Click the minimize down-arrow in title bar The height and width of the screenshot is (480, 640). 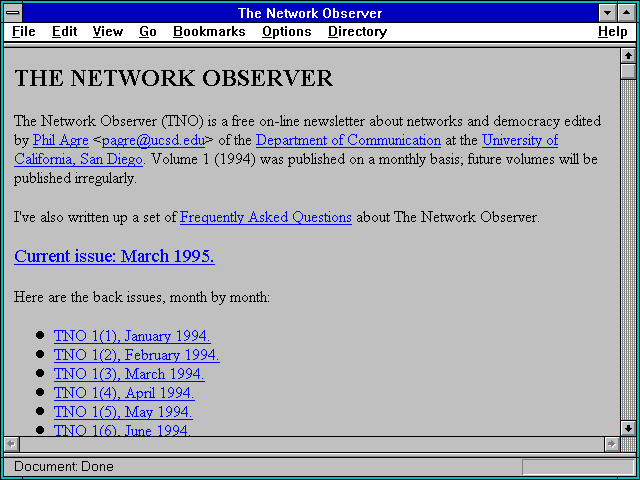tap(608, 13)
